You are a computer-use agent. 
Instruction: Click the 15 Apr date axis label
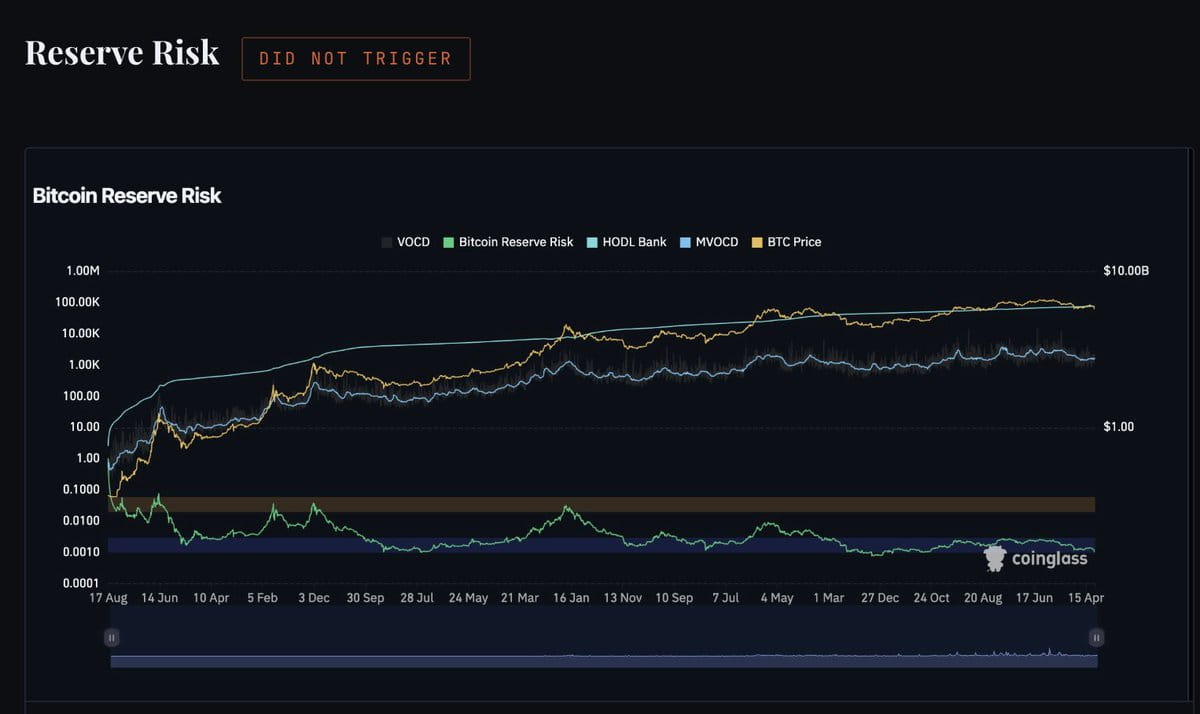[1088, 597]
